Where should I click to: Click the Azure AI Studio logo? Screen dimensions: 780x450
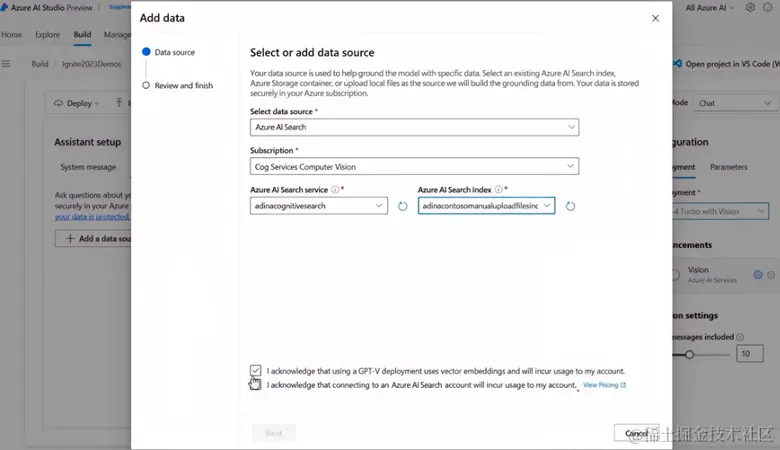(5, 8)
